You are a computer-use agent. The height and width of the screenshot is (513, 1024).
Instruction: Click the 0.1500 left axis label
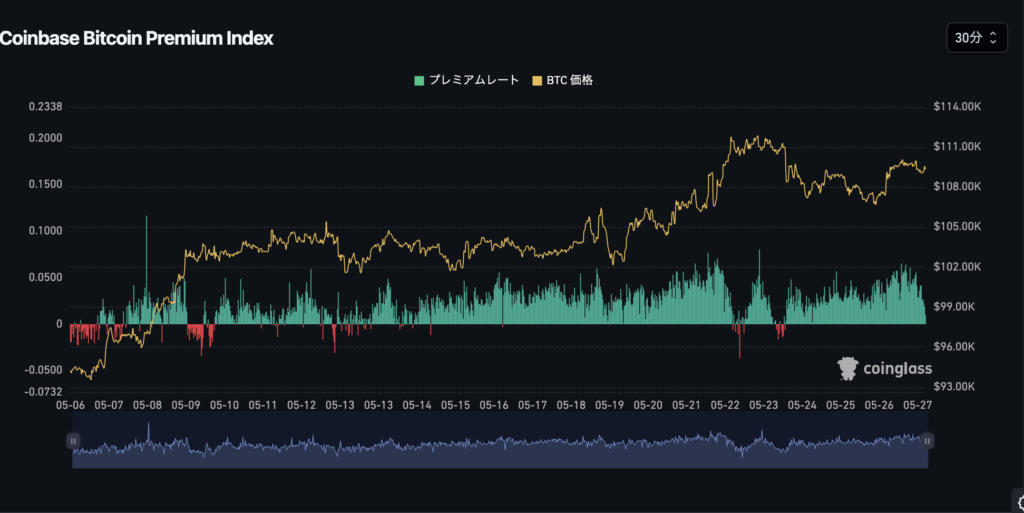[45, 184]
